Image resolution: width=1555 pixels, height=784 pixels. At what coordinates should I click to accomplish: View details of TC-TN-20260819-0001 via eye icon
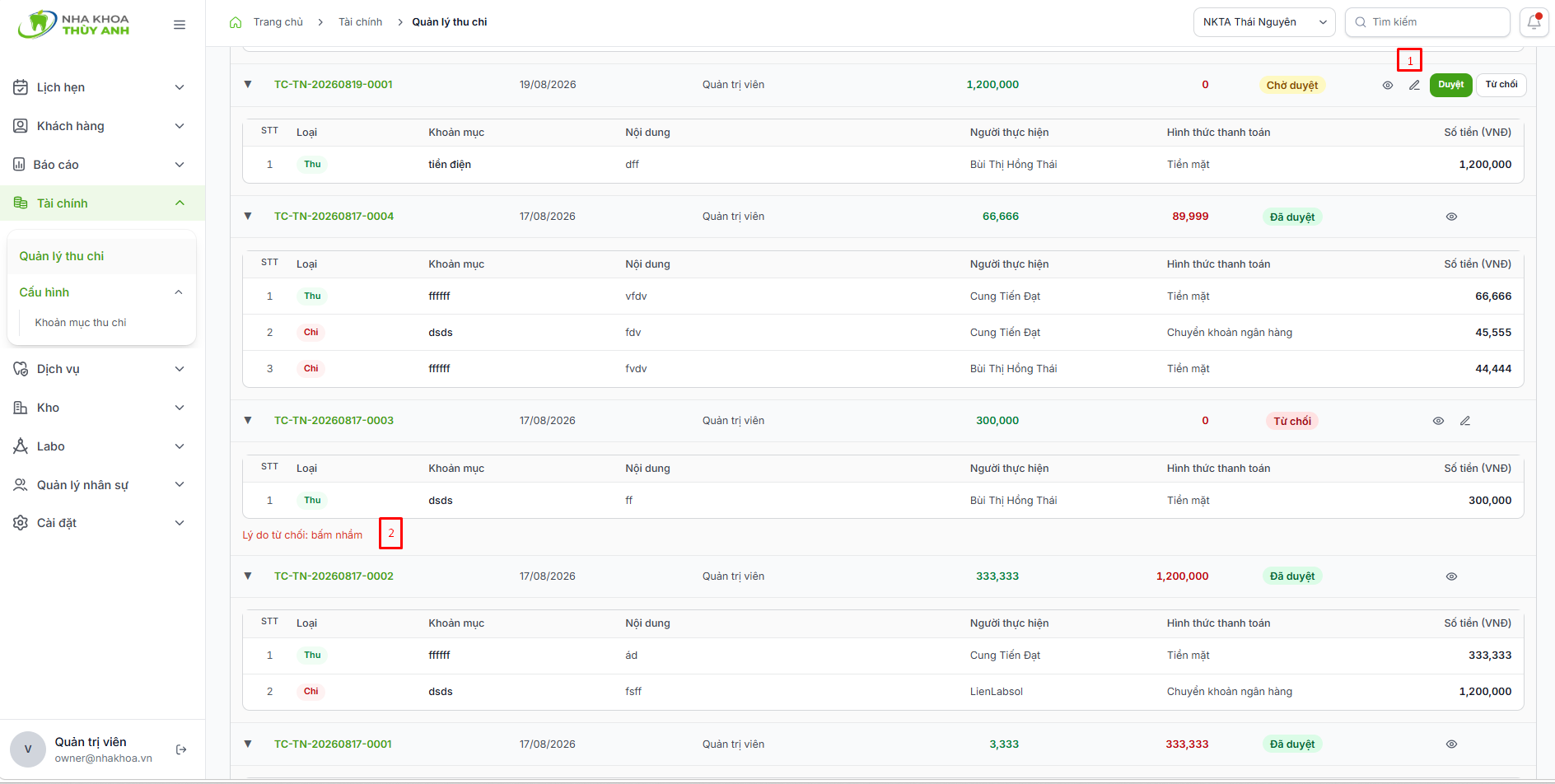(x=1388, y=85)
